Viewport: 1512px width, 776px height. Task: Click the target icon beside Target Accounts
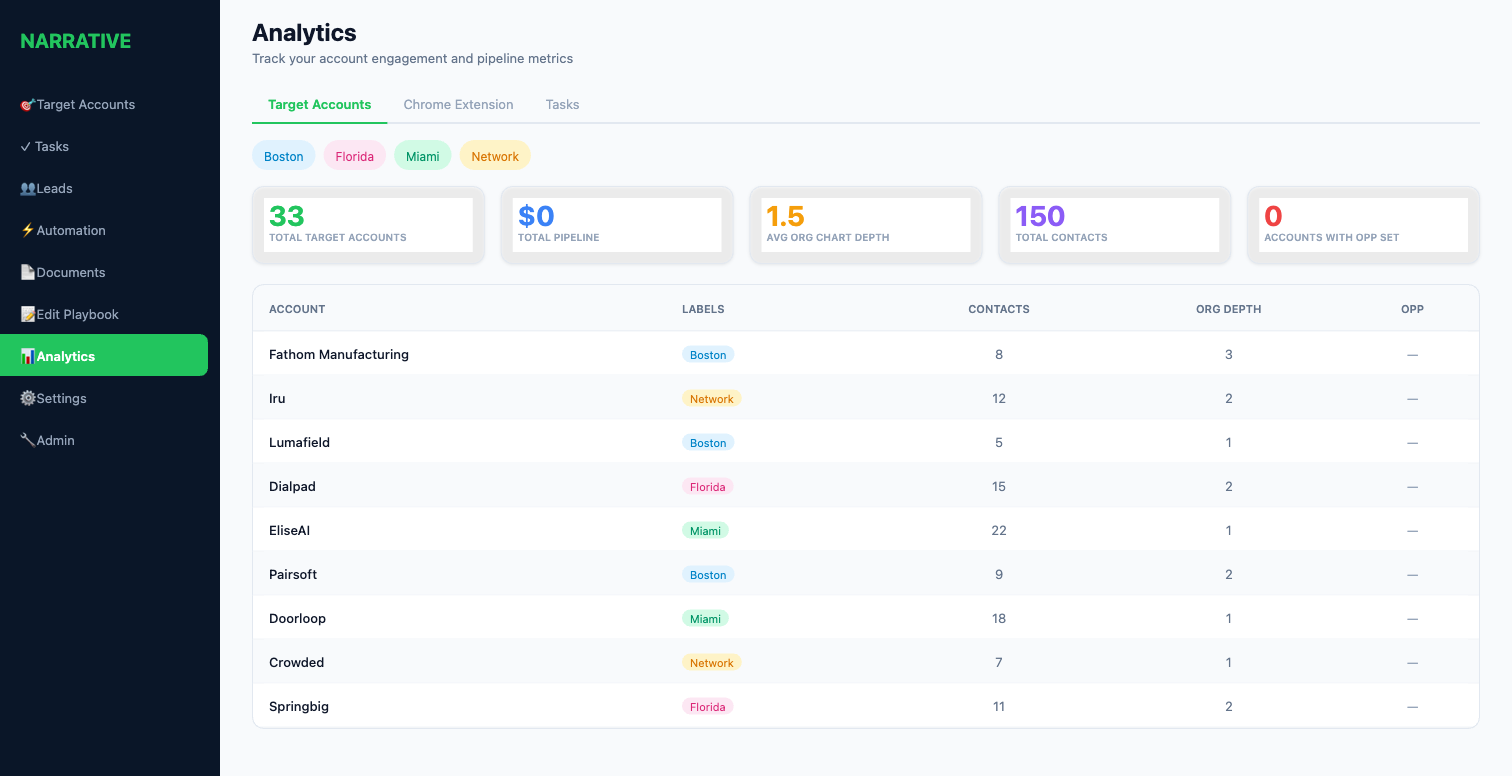[28, 105]
